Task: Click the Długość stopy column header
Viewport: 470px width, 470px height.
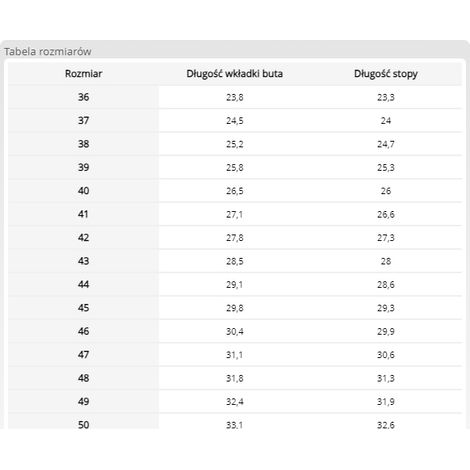Action: coord(386,74)
